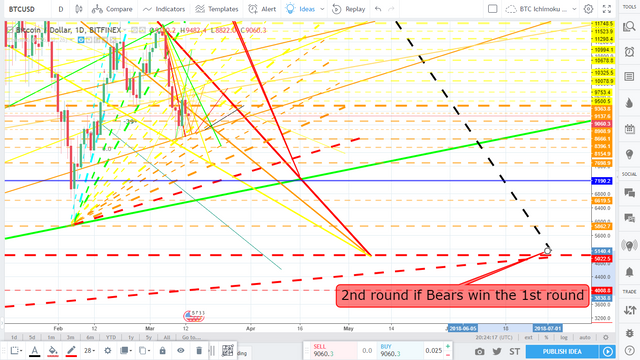Change the border line color swatch

tap(71, 351)
